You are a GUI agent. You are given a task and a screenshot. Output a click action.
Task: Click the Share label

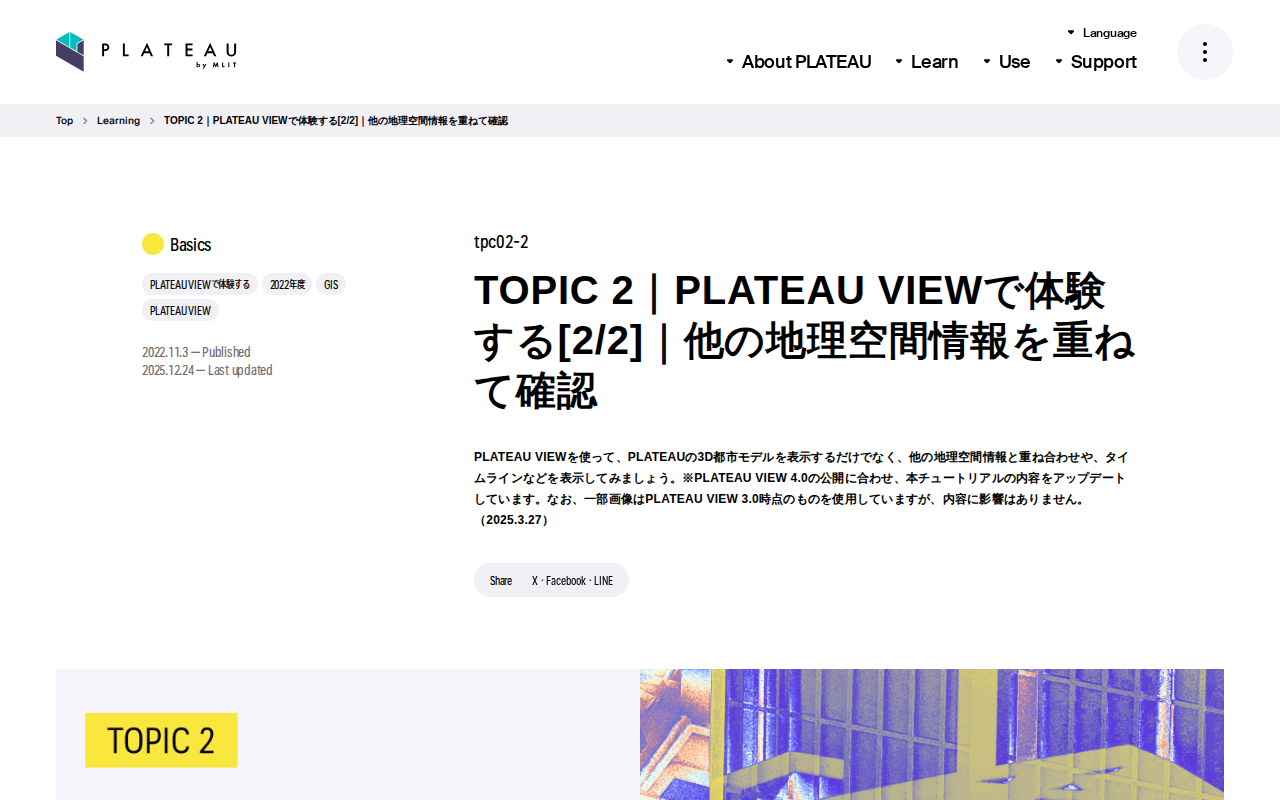501,581
